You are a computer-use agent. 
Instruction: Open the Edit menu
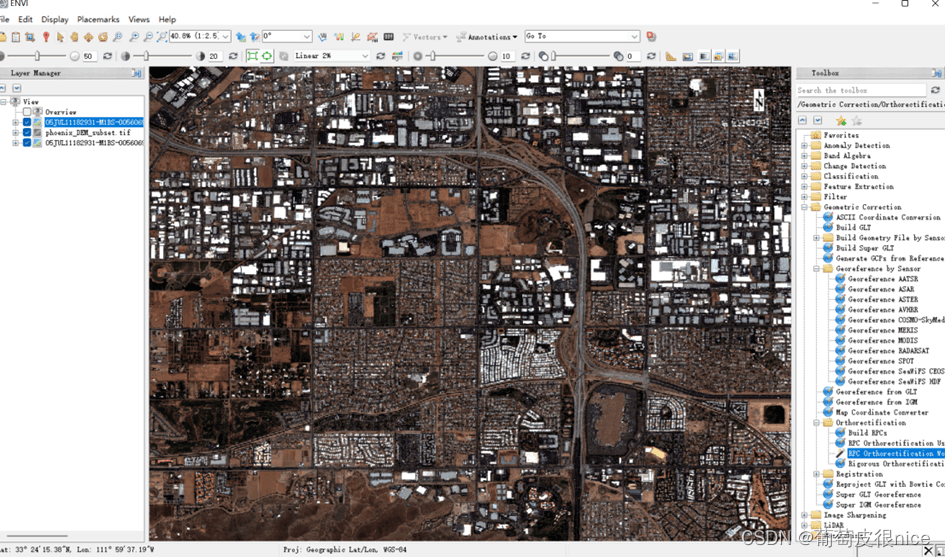pyautogui.click(x=25, y=19)
